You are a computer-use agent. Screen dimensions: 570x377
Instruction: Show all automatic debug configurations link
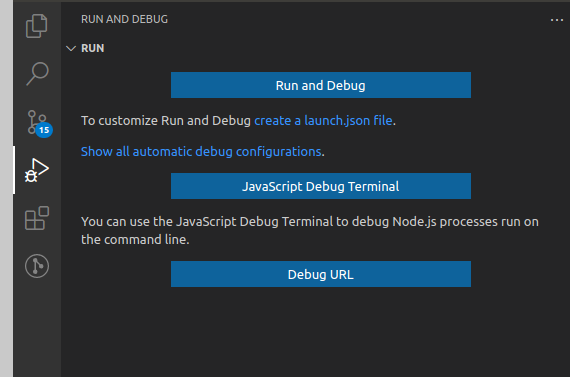(x=201, y=151)
